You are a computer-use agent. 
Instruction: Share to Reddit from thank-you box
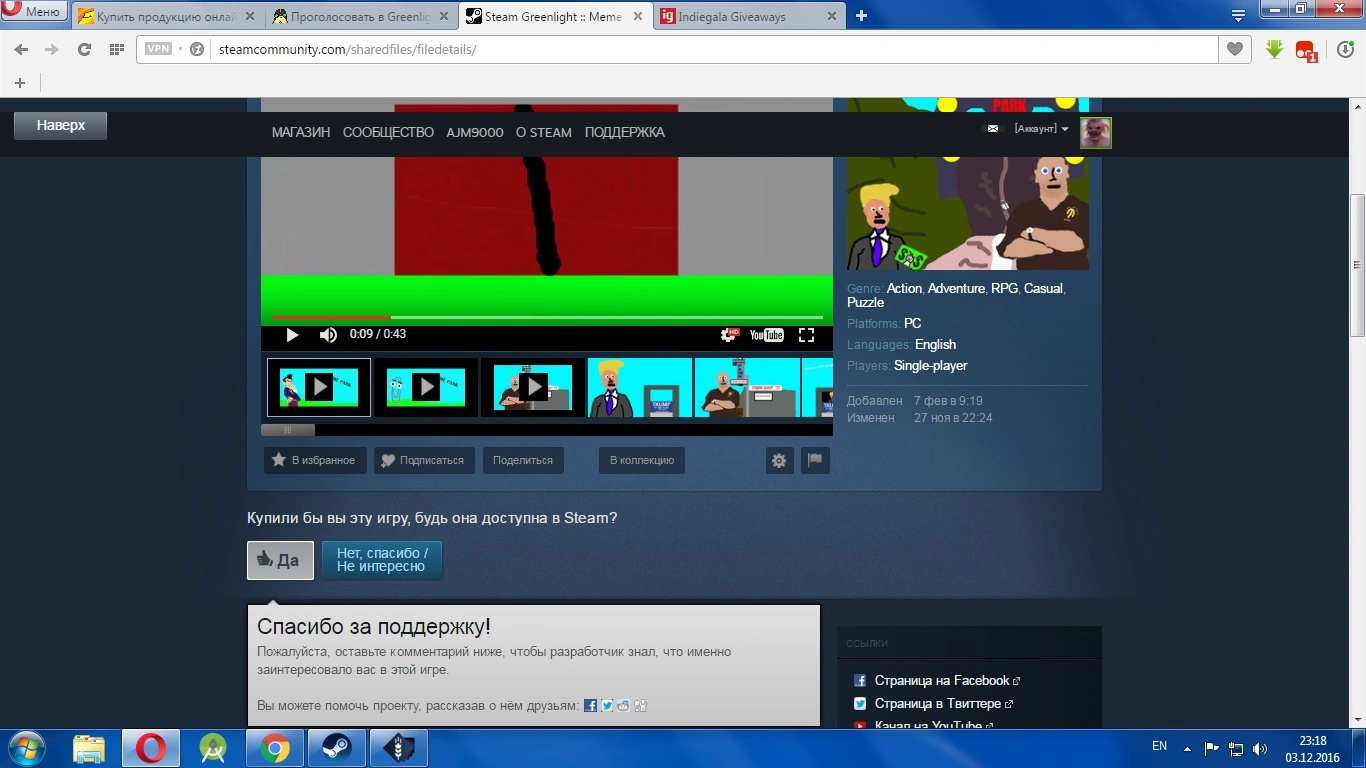click(624, 705)
